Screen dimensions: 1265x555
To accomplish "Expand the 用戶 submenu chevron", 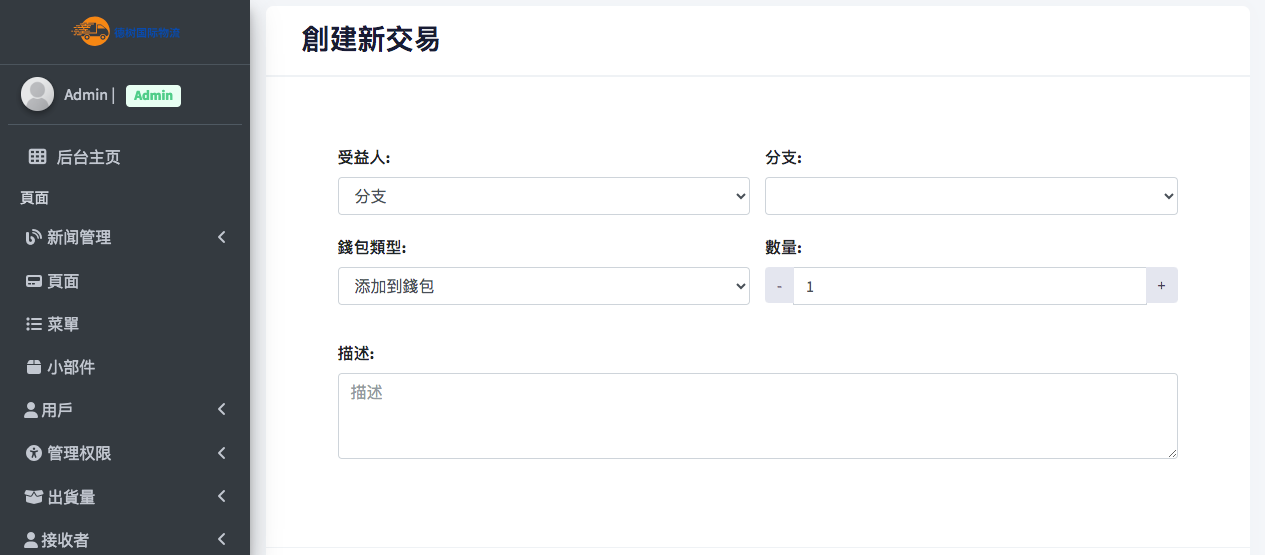I will point(221,409).
